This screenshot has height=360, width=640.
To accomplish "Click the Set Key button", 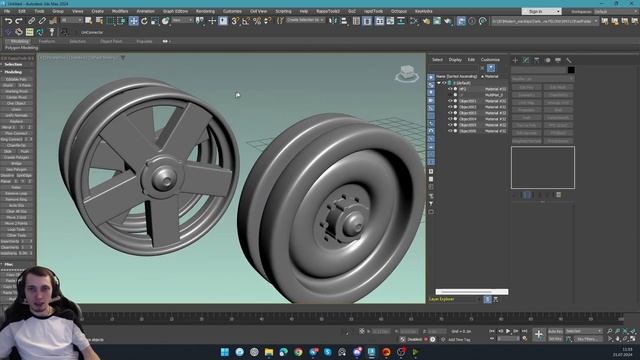I will [555, 339].
